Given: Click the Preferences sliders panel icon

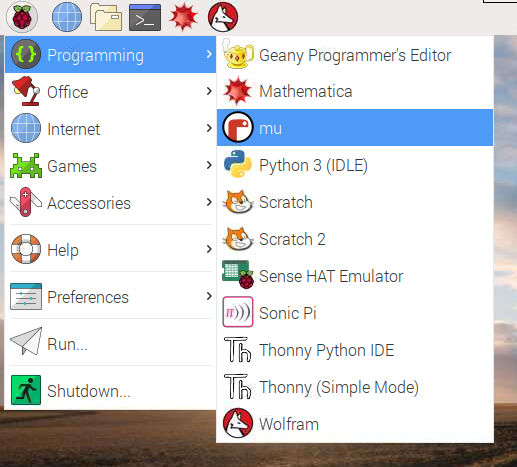Looking at the screenshot, I should point(26,296).
